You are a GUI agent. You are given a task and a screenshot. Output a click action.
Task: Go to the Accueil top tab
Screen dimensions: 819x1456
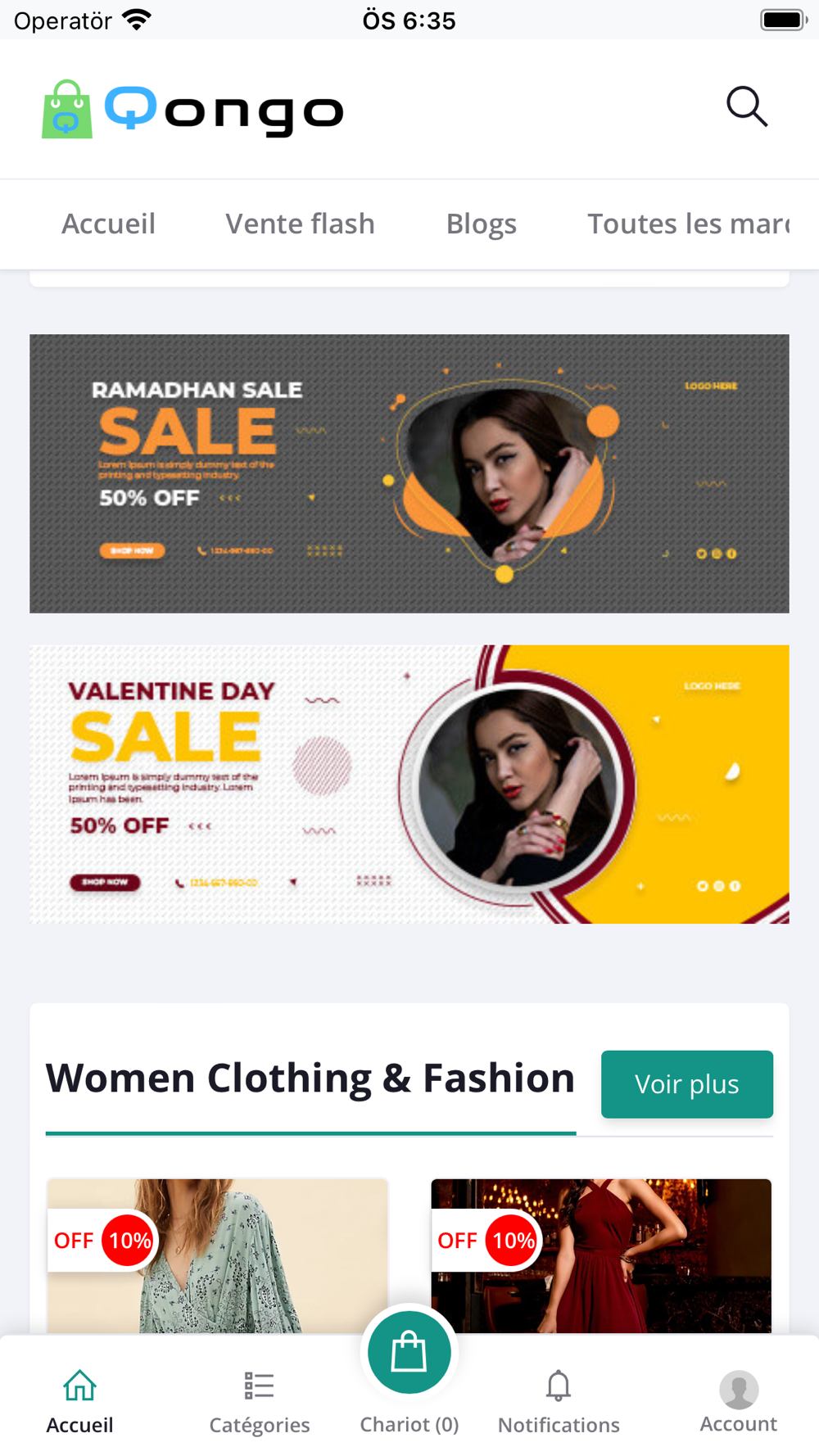point(108,224)
